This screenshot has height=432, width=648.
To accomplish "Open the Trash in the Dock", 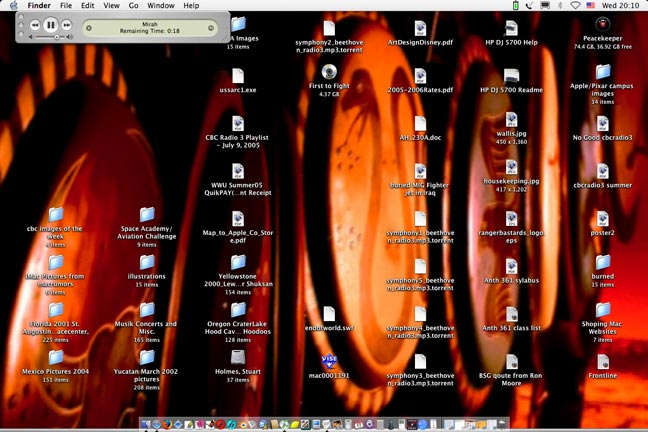I will 502,424.
